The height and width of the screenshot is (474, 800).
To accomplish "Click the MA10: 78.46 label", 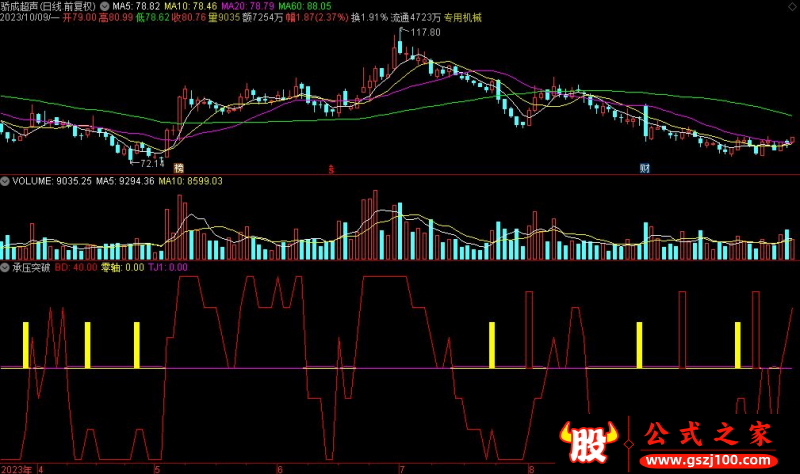I will tap(191, 6).
